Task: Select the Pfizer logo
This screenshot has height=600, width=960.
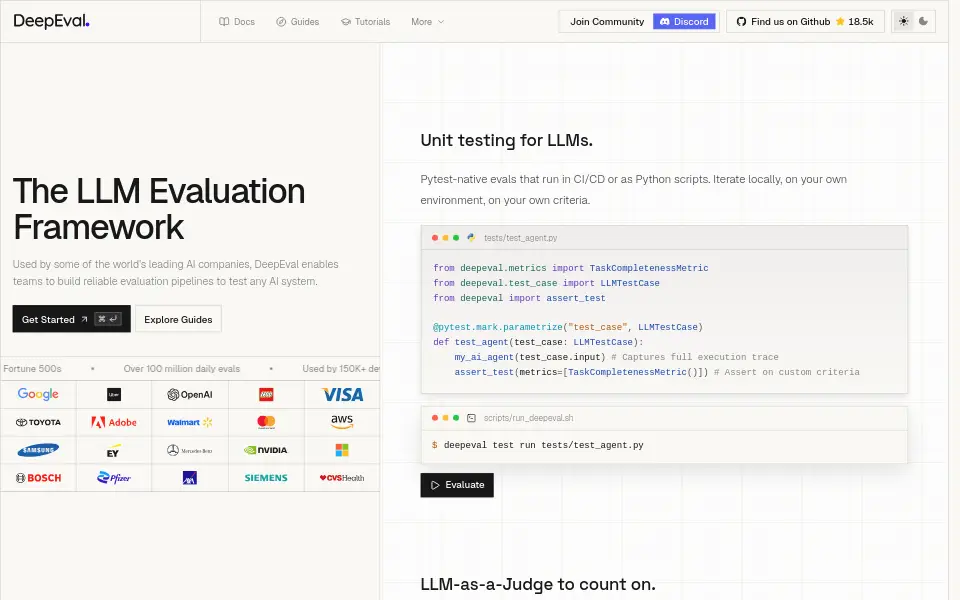Action: point(114,478)
